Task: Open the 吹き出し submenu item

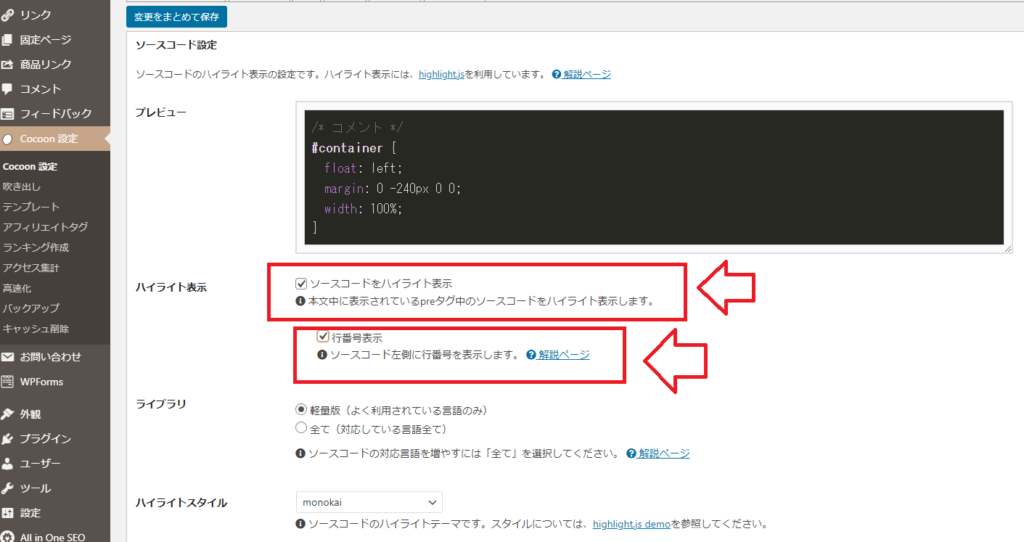Action: click(22, 187)
